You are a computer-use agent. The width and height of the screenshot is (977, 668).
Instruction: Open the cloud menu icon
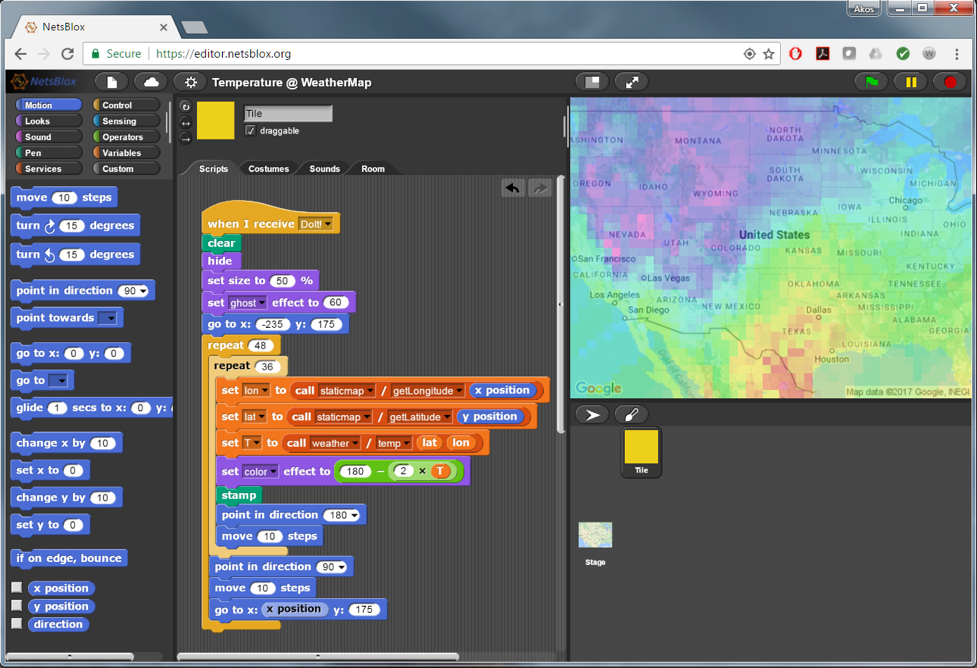[x=151, y=82]
